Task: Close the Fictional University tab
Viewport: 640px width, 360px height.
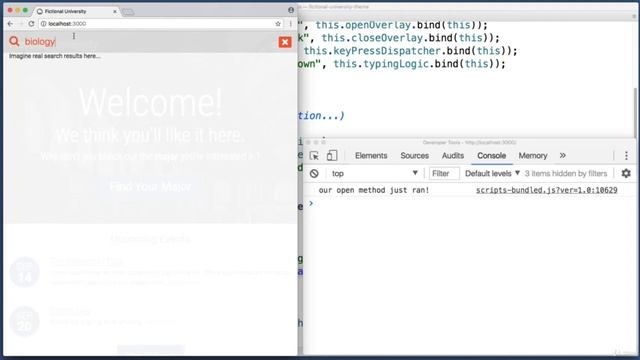Action: tap(115, 11)
